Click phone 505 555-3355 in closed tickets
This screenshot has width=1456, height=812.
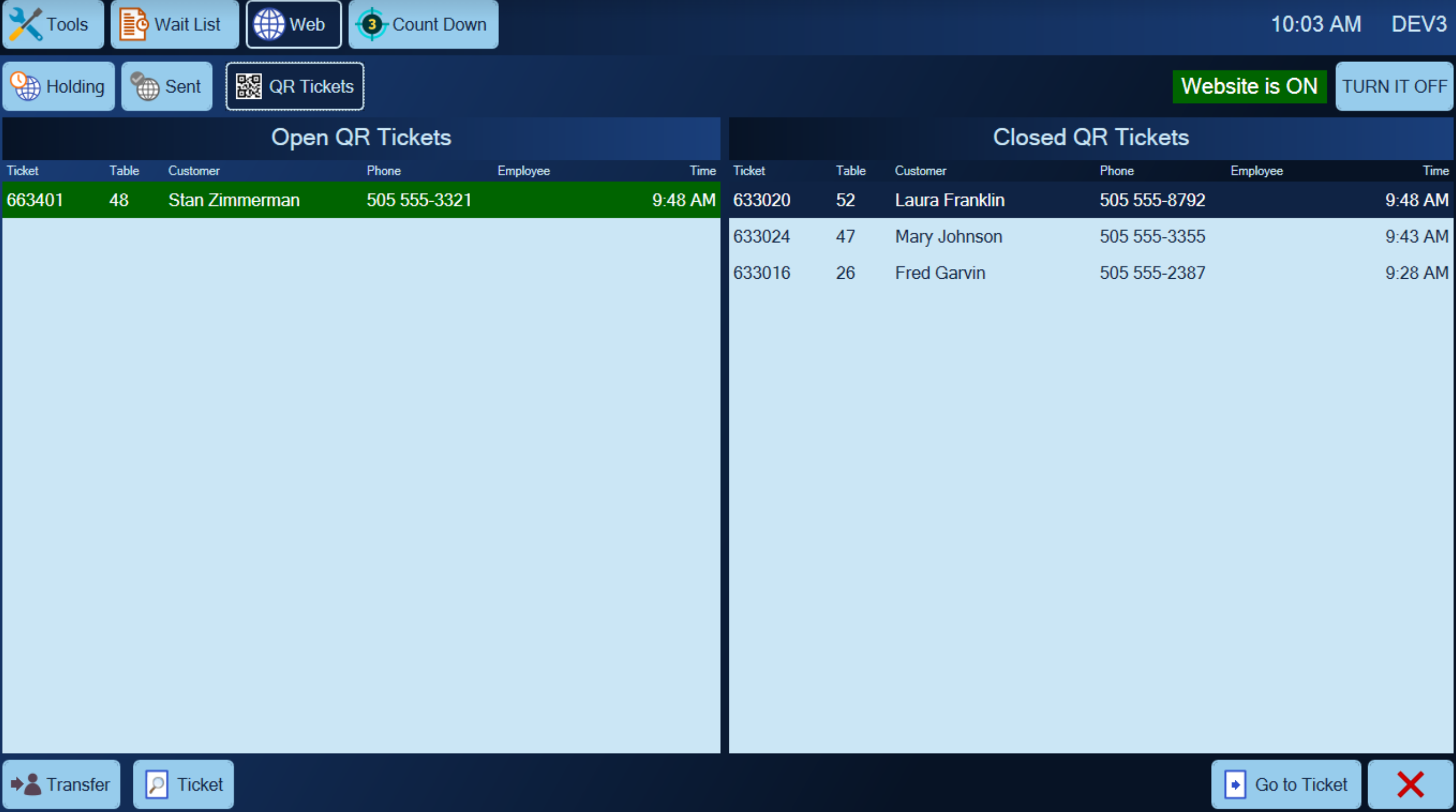1152,236
